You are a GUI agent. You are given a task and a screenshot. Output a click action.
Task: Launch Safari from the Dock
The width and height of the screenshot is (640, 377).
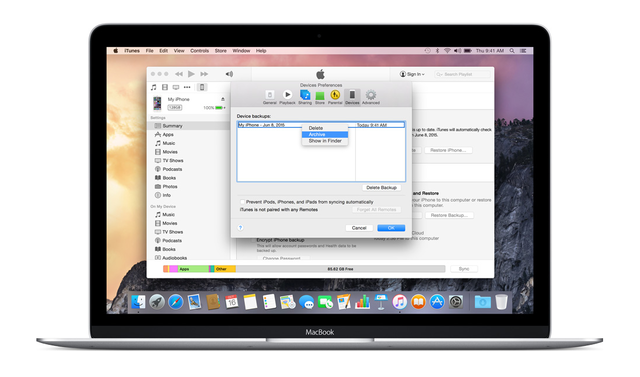point(176,302)
